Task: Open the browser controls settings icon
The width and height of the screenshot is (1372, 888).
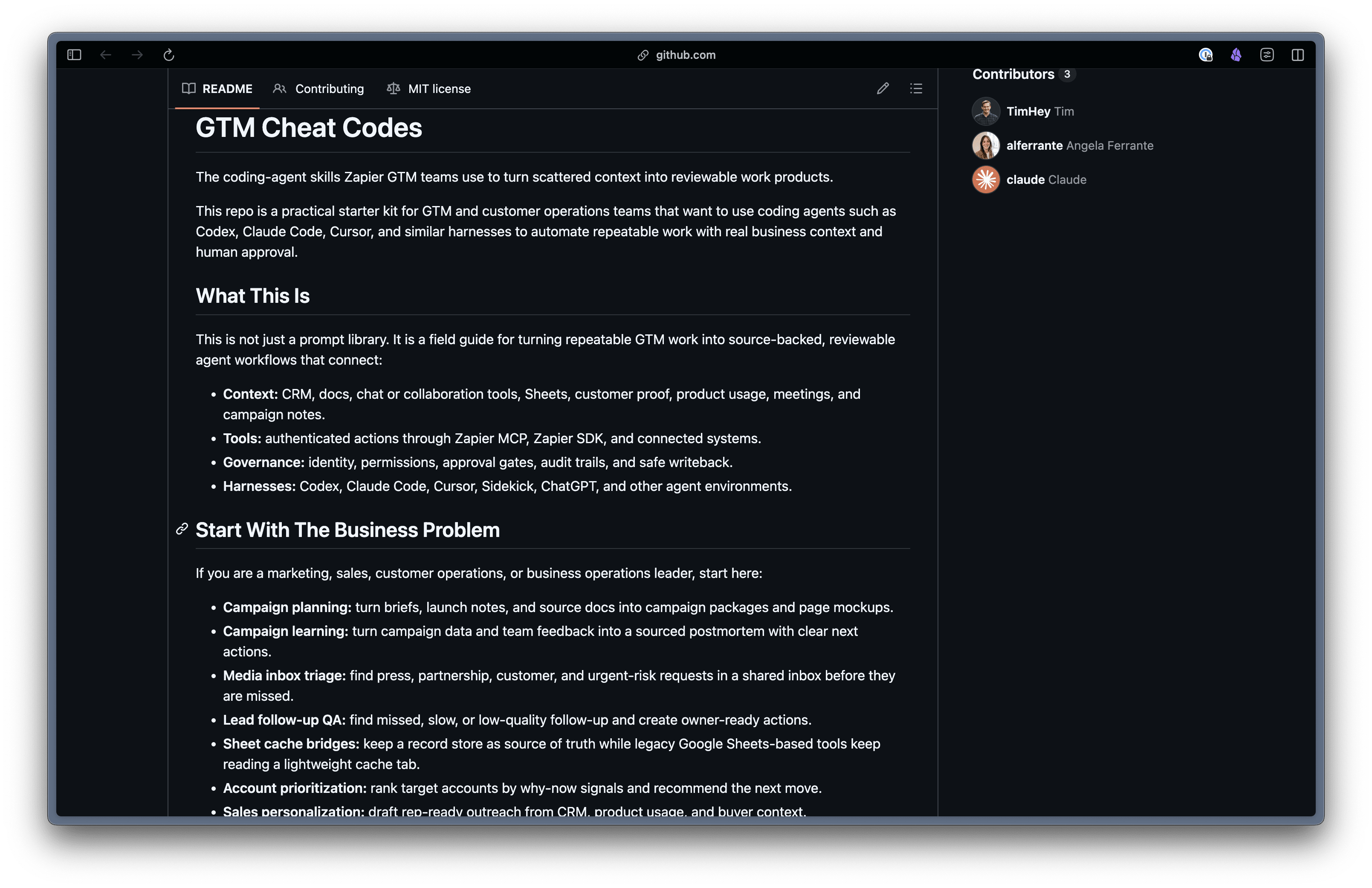Action: 1267,55
